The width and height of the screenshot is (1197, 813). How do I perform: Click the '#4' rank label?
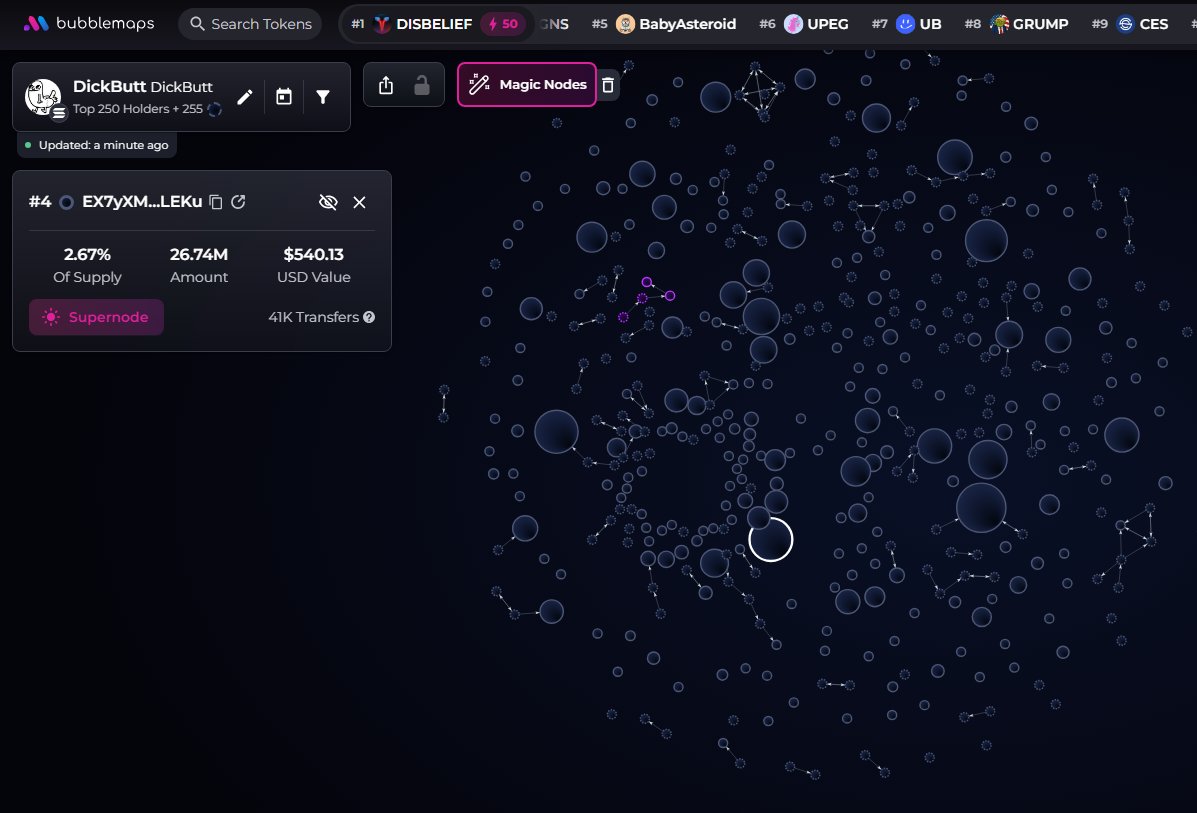(x=40, y=202)
